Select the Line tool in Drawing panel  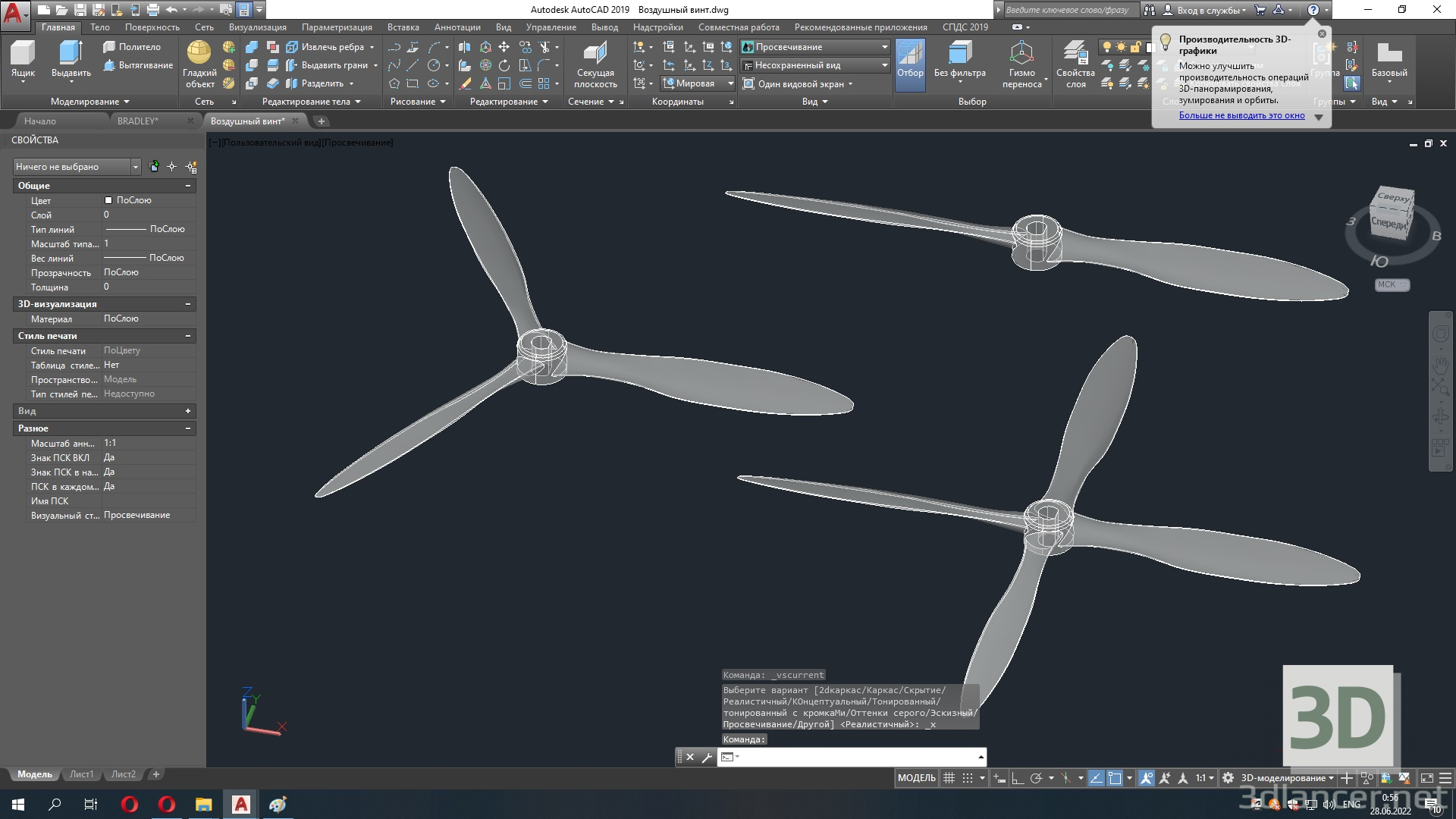coord(413,65)
